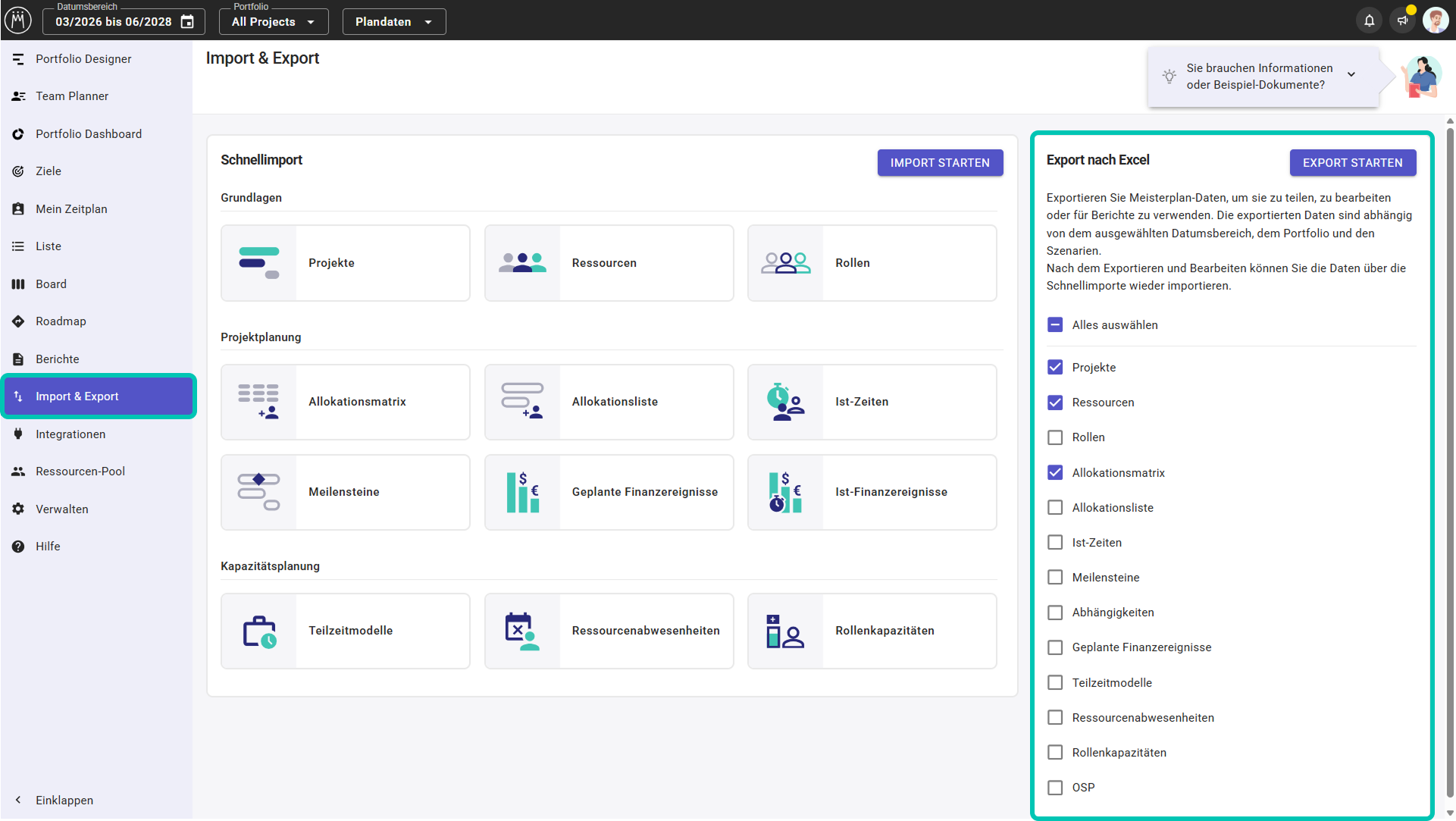Click the Ist-Zeiten stopwatch icon

785,402
